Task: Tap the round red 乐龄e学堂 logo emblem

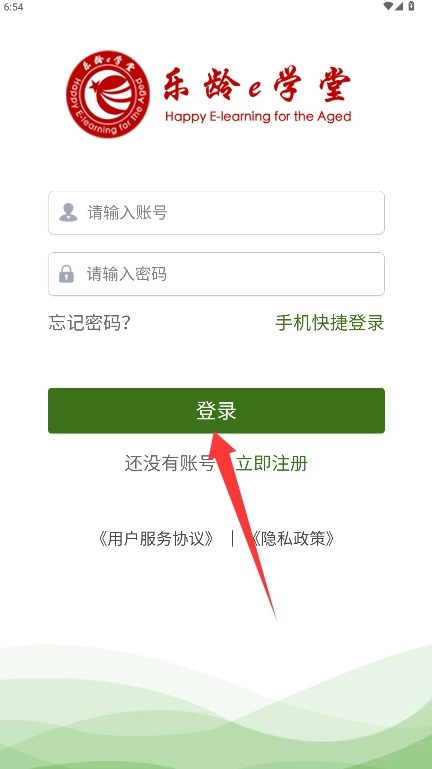Action: pos(108,94)
